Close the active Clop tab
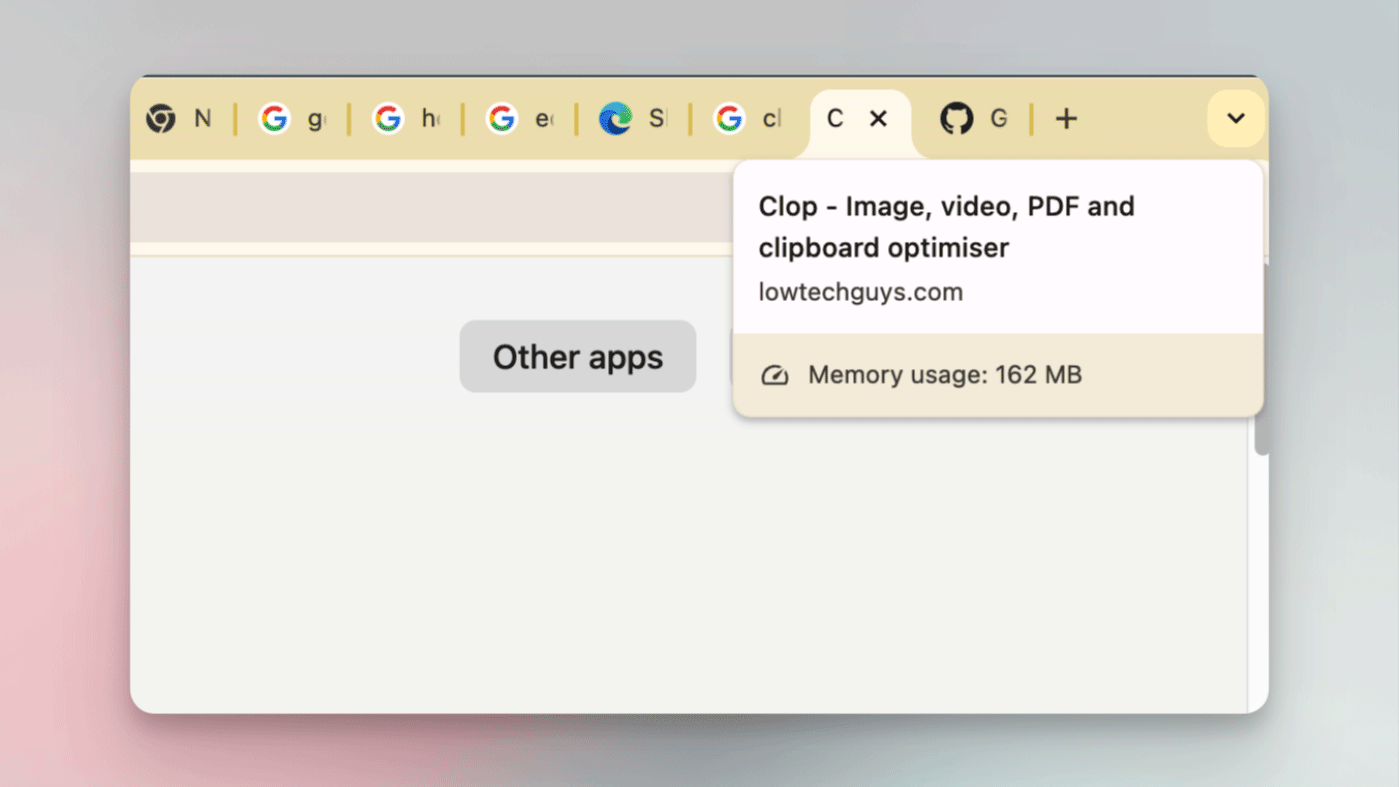This screenshot has width=1399, height=787. pos(878,119)
